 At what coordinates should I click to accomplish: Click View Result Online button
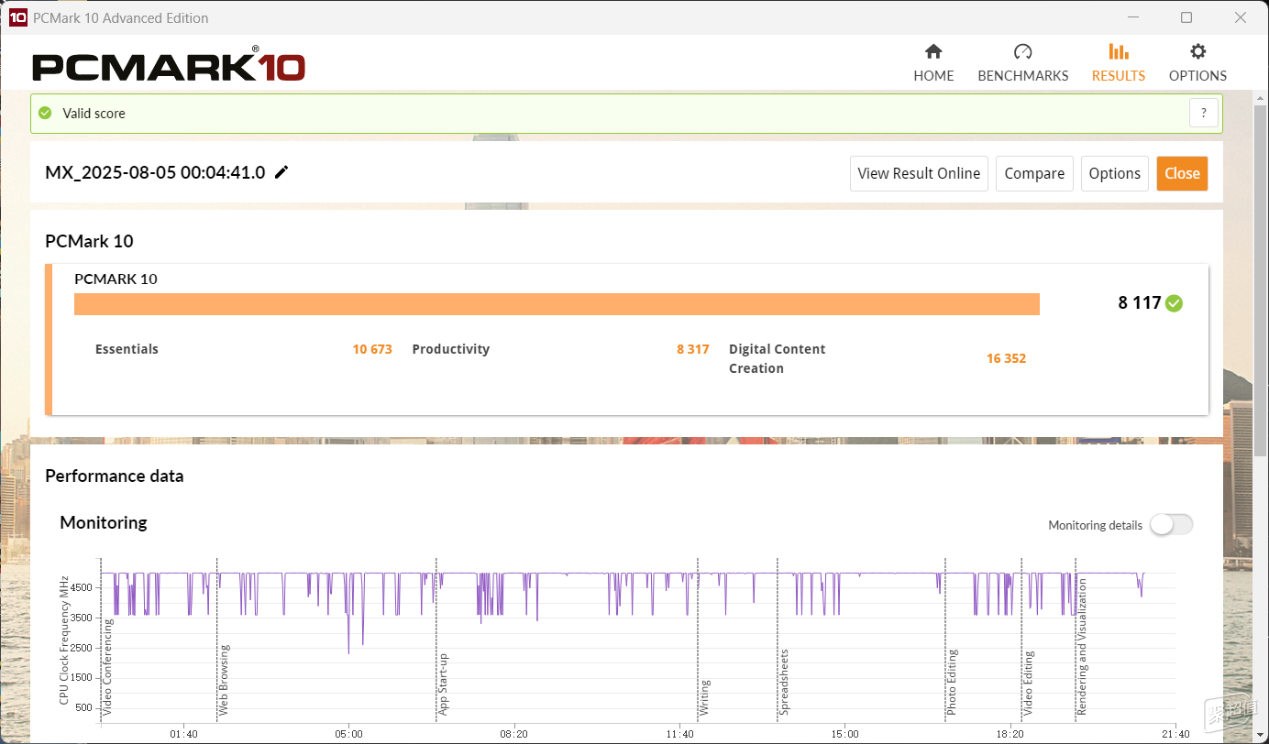pos(919,173)
